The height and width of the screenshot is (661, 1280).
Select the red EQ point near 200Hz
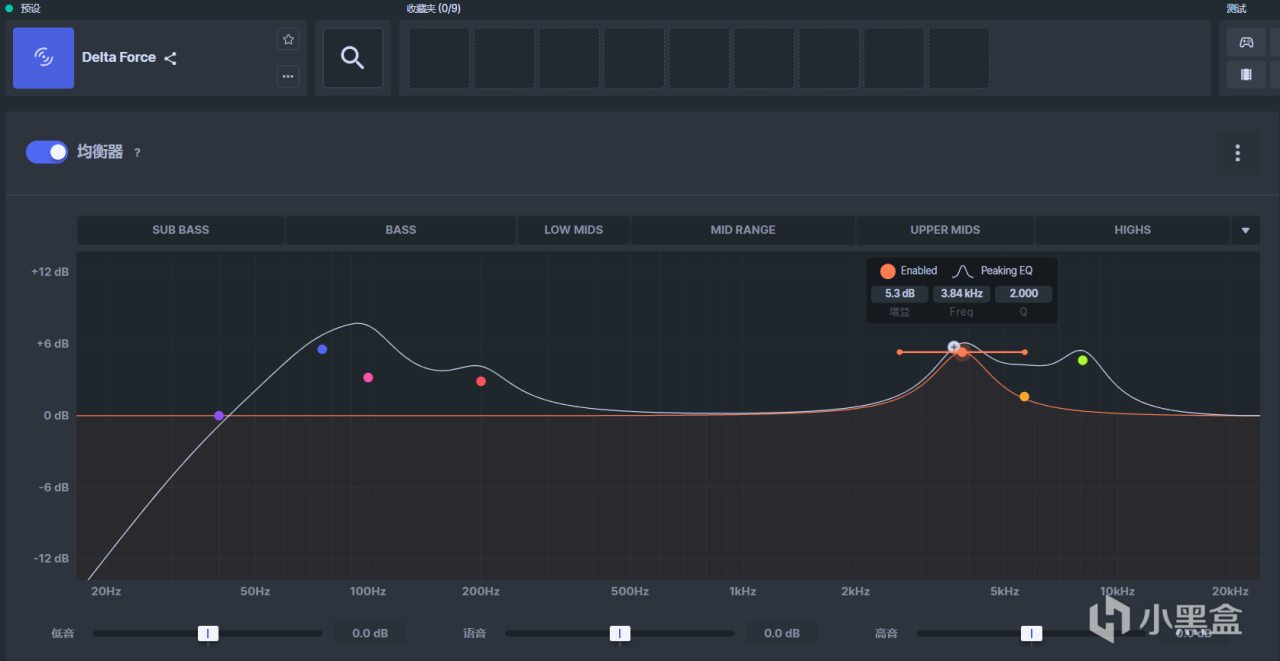481,381
